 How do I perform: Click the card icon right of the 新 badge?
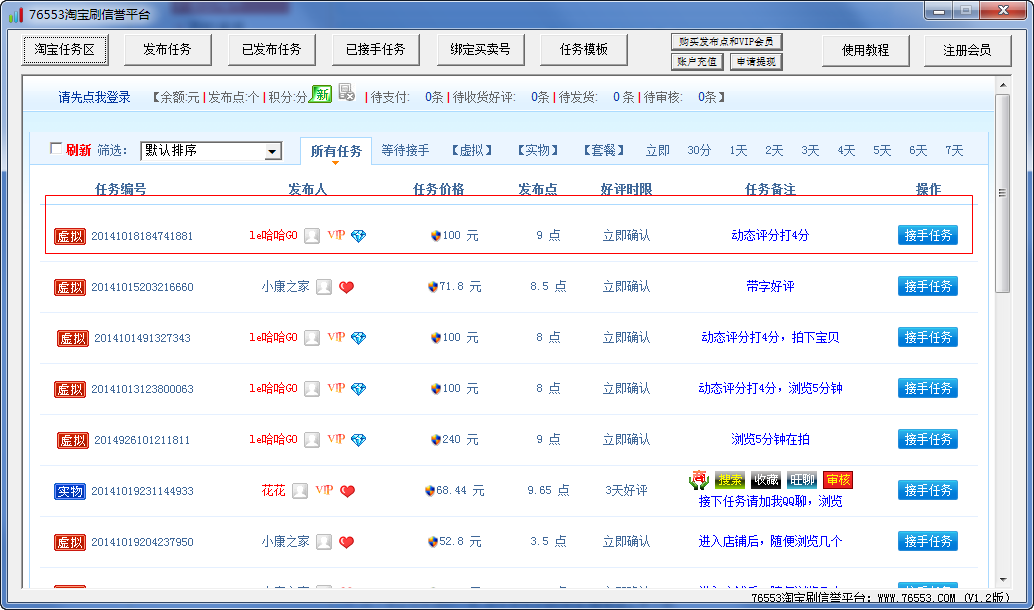pyautogui.click(x=347, y=91)
